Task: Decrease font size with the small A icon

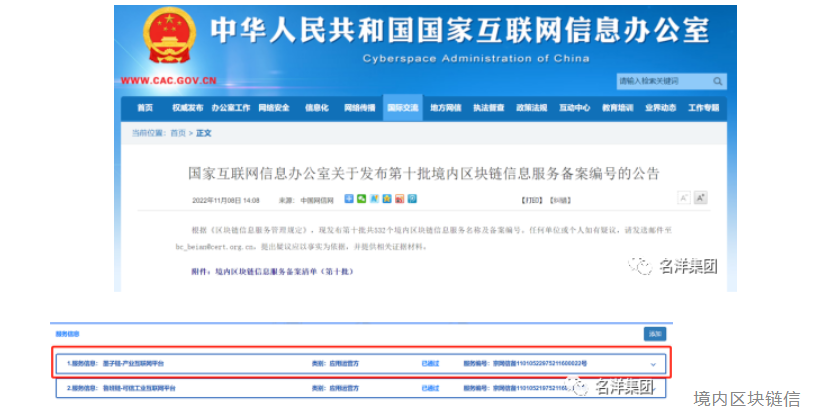Action: point(684,199)
